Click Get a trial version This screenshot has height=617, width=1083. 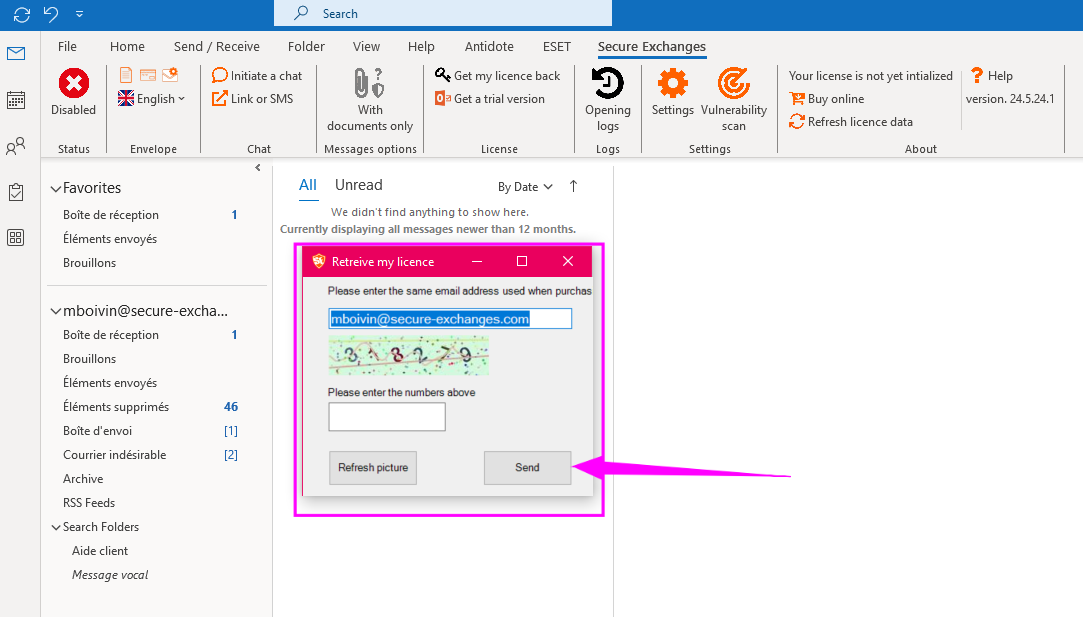pos(490,99)
